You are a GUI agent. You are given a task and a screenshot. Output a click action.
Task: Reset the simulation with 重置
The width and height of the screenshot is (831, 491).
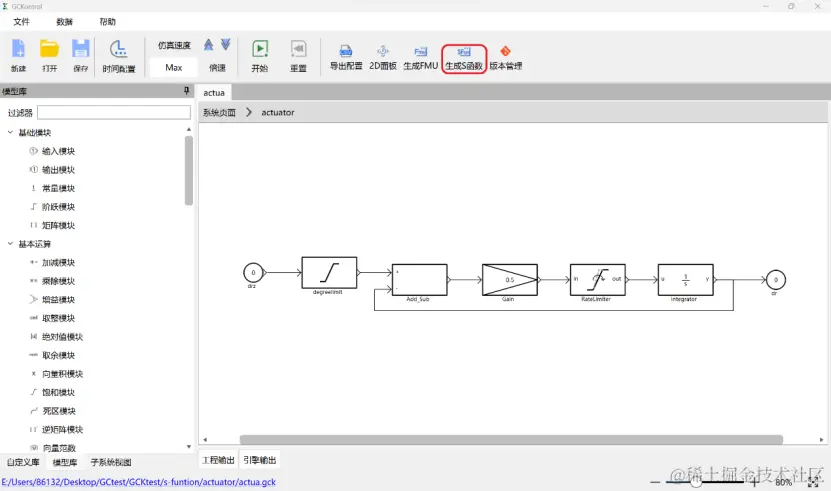(298, 55)
